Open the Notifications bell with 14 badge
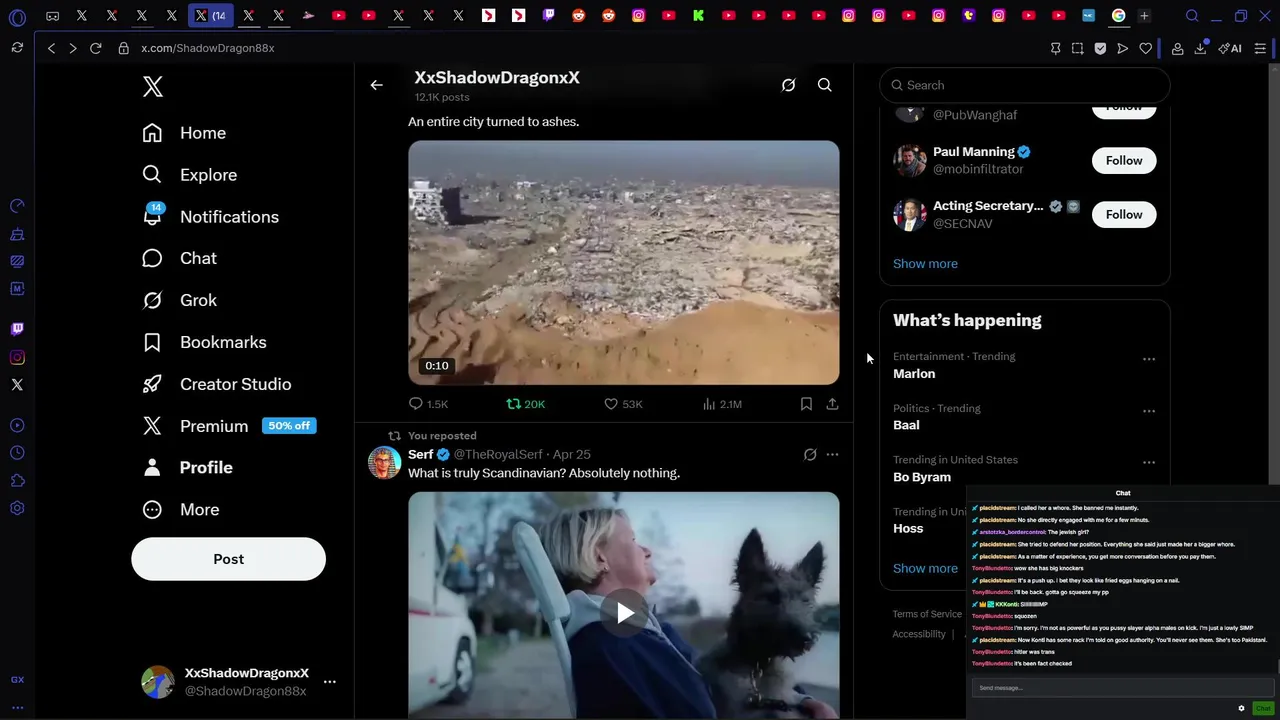This screenshot has height=720, width=1280. (152, 216)
